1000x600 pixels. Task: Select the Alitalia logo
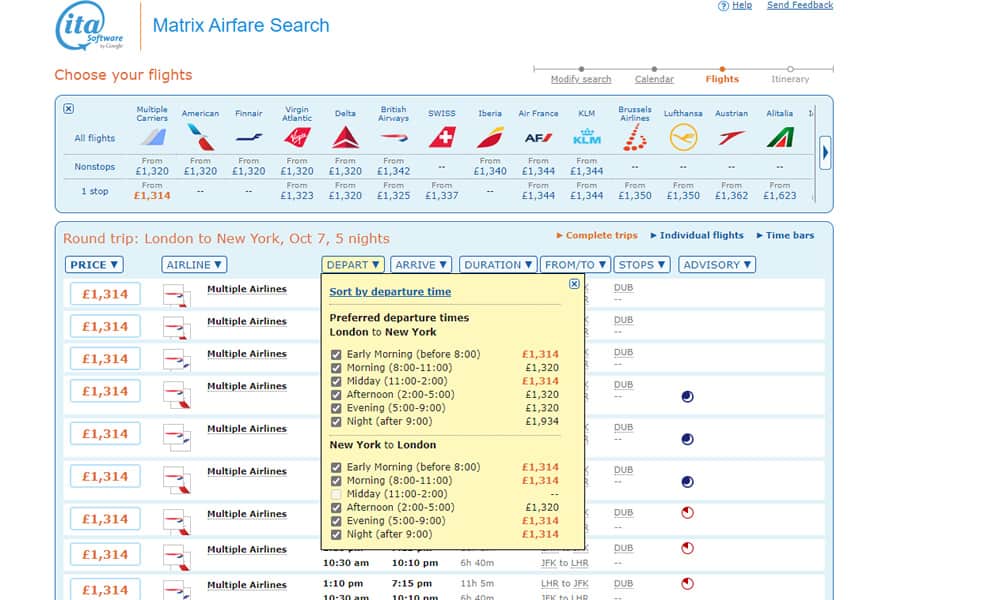coord(780,137)
